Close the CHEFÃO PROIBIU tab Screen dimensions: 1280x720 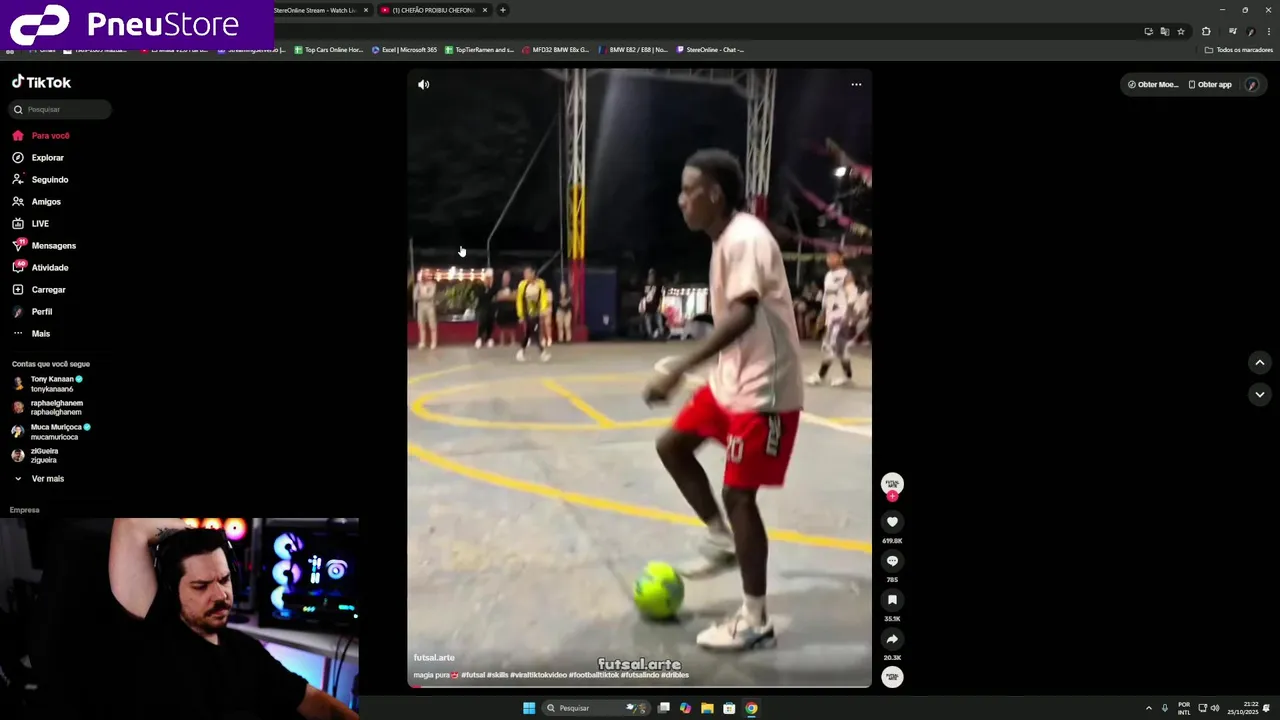[x=485, y=10]
